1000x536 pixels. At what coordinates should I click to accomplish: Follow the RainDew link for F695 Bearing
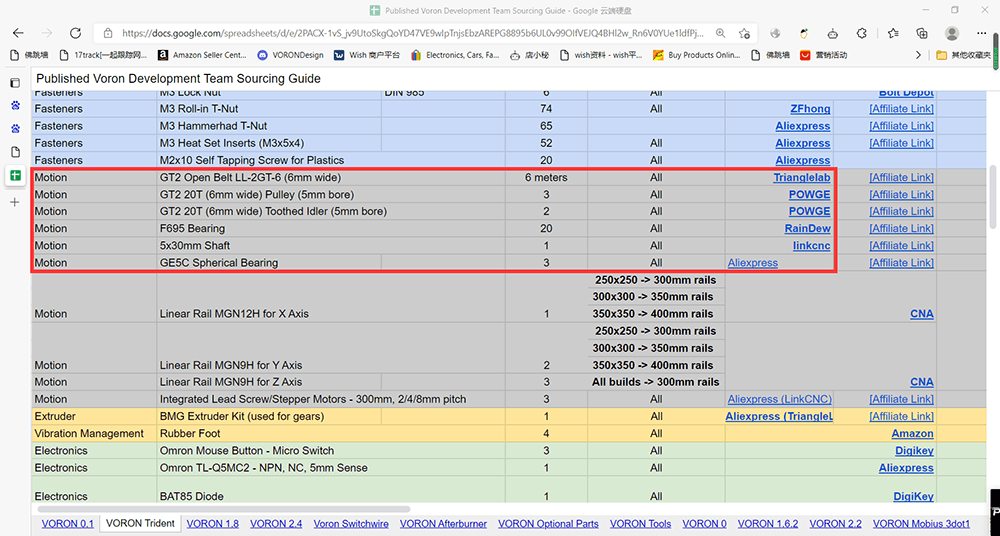click(807, 229)
